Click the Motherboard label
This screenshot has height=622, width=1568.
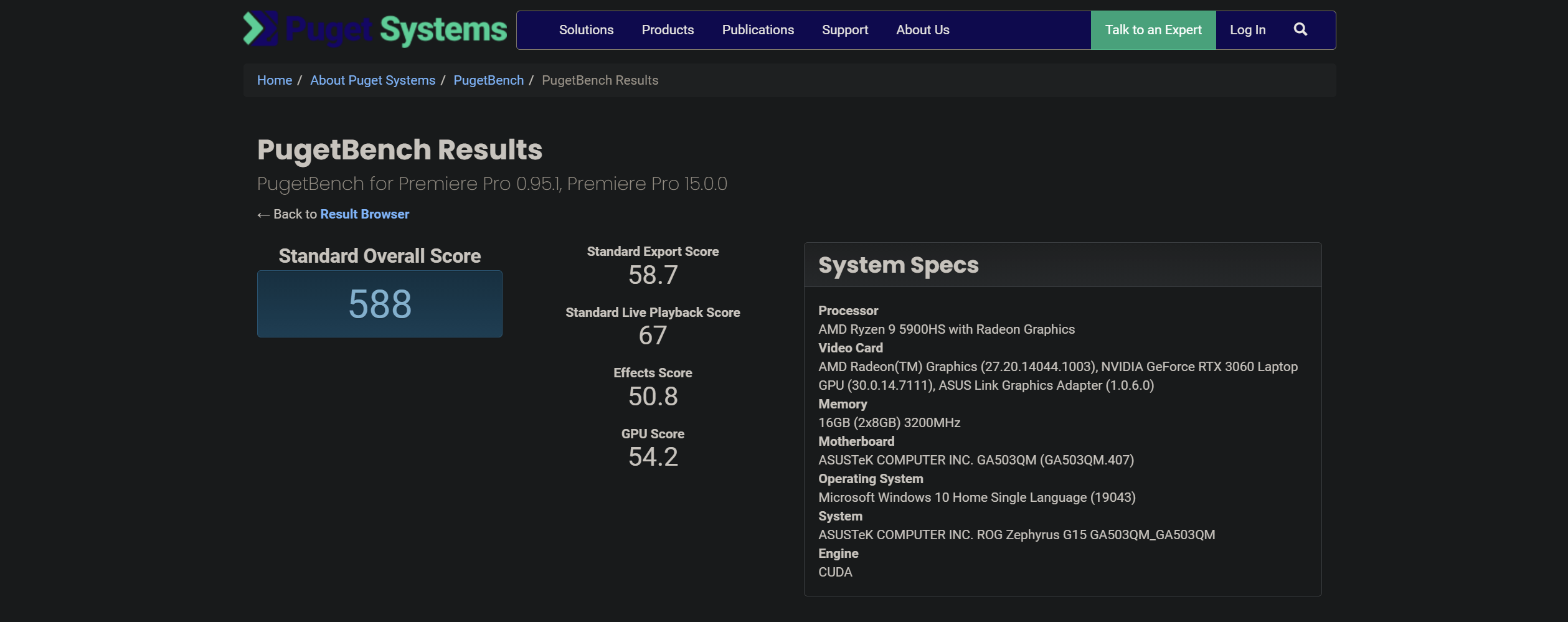click(856, 441)
